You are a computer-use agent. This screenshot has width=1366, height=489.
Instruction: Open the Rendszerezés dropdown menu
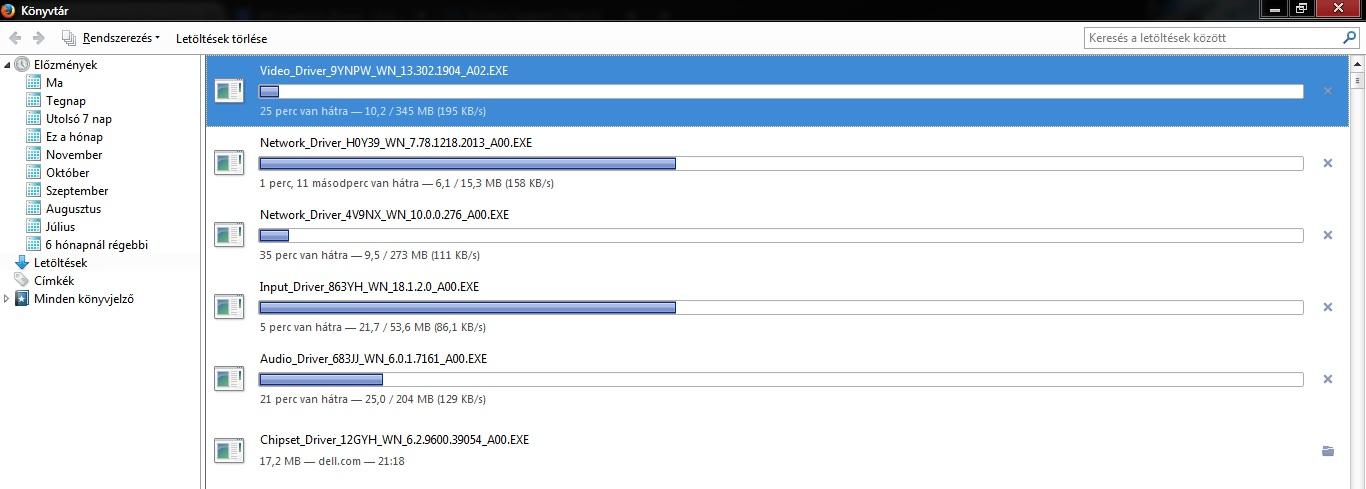111,38
